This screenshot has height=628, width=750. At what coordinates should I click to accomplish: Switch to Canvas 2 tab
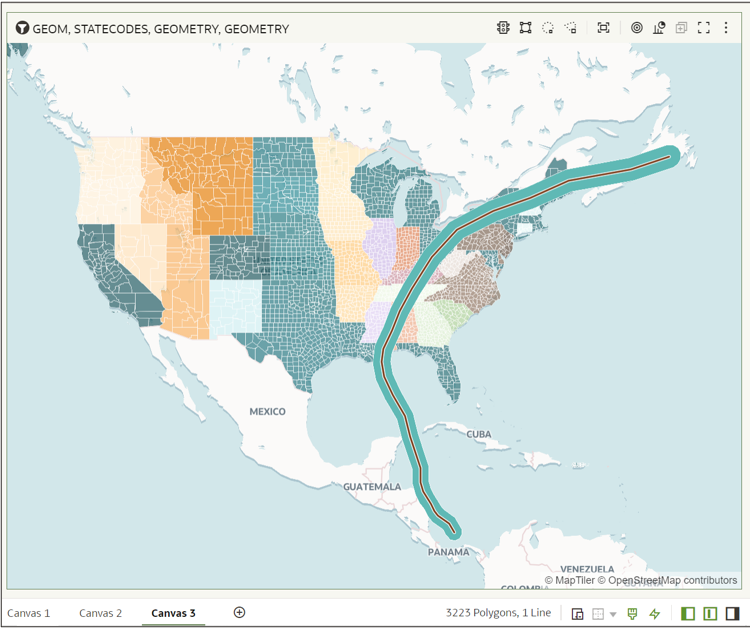pos(100,613)
